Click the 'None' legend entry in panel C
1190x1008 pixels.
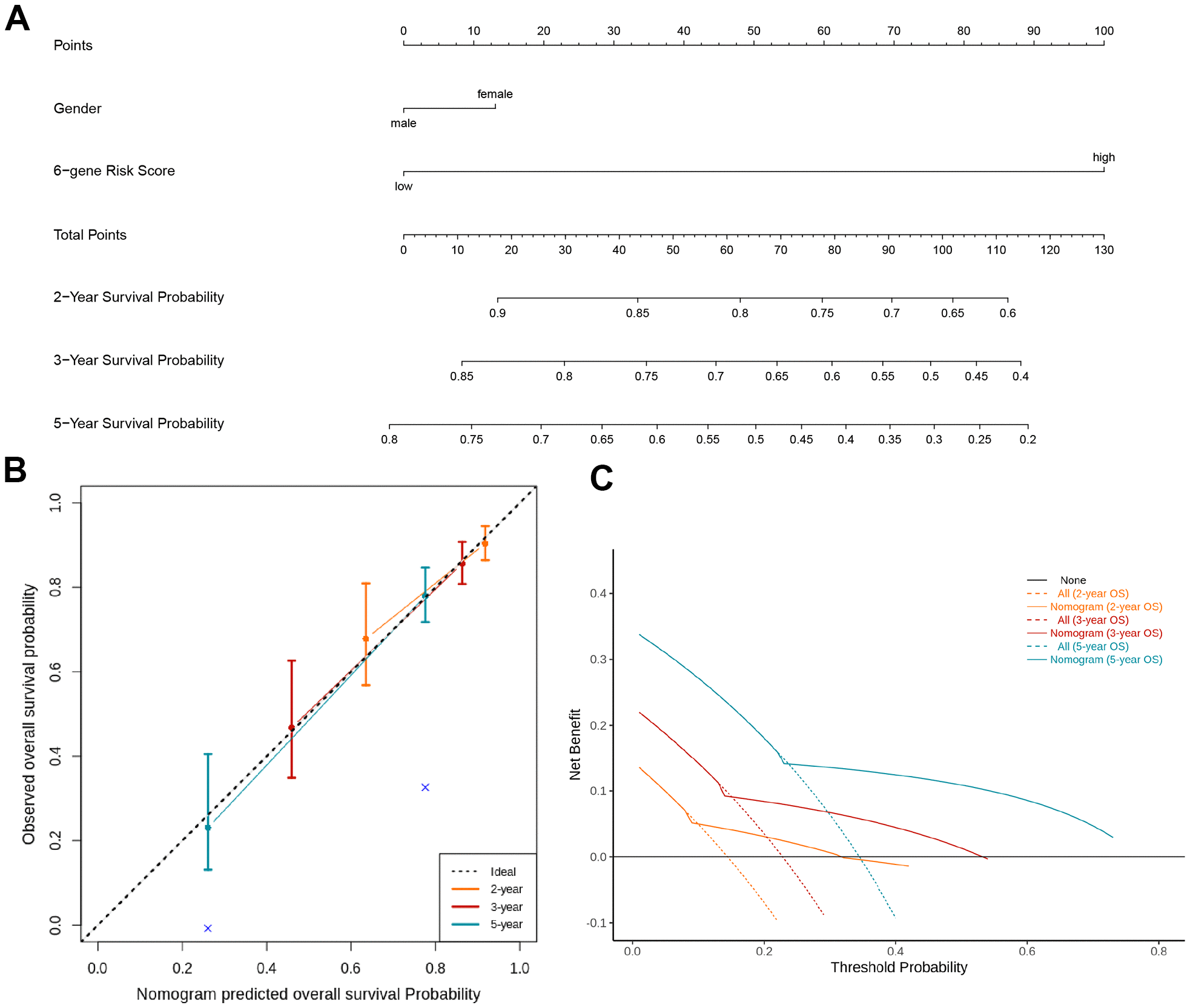point(1073,580)
